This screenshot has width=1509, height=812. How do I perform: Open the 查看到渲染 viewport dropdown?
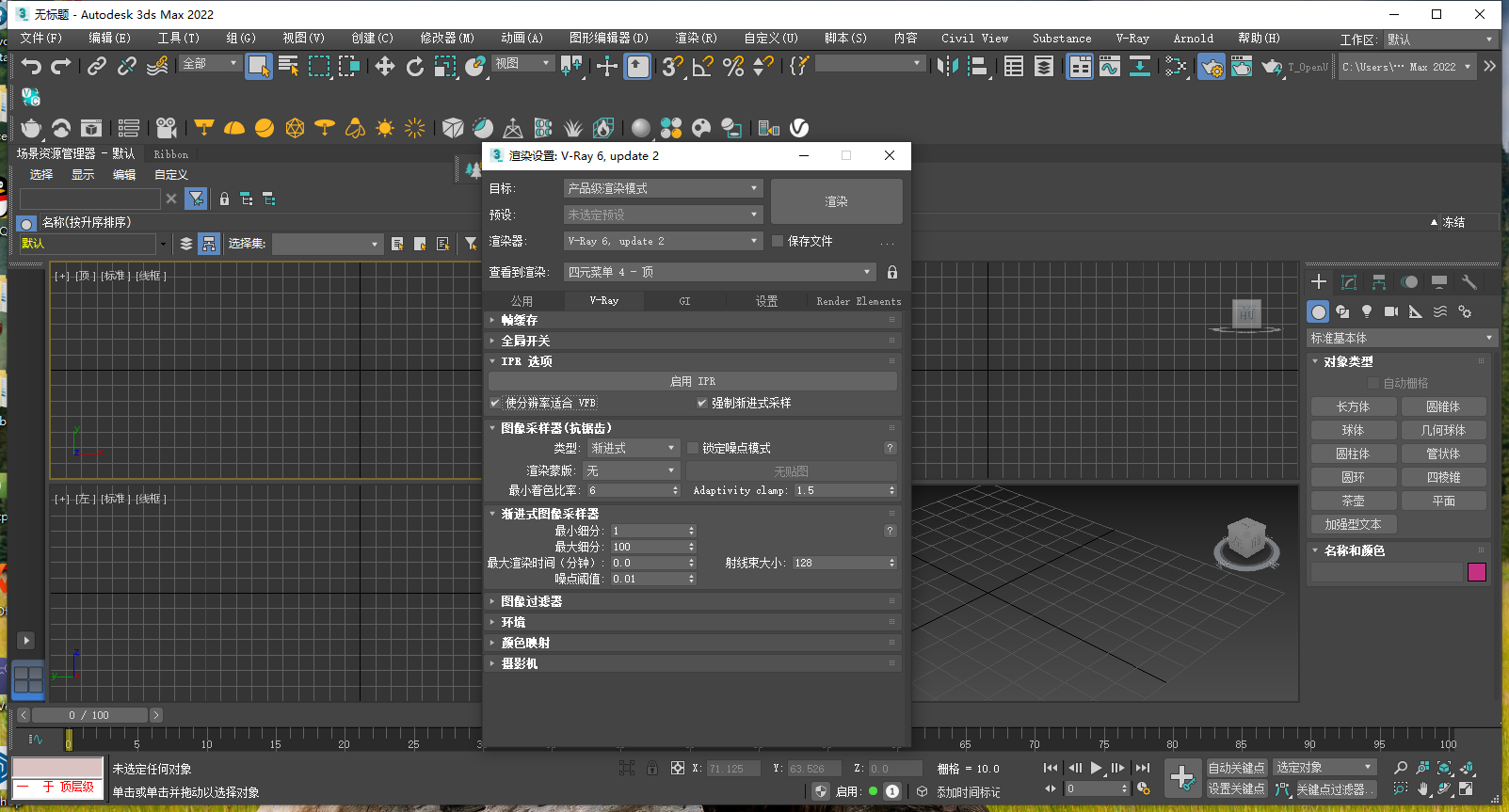click(719, 272)
